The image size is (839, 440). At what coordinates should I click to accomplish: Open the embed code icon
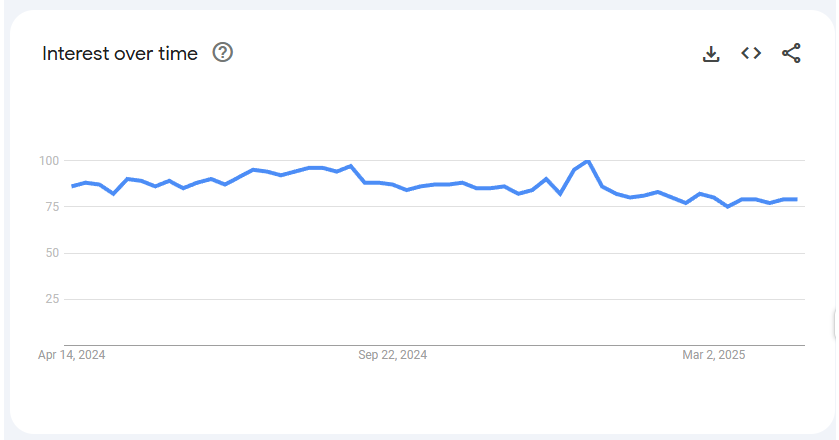pyautogui.click(x=751, y=53)
